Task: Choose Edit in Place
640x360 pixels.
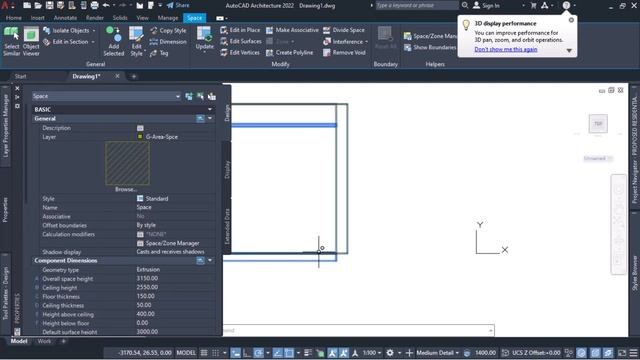Action: (240, 30)
